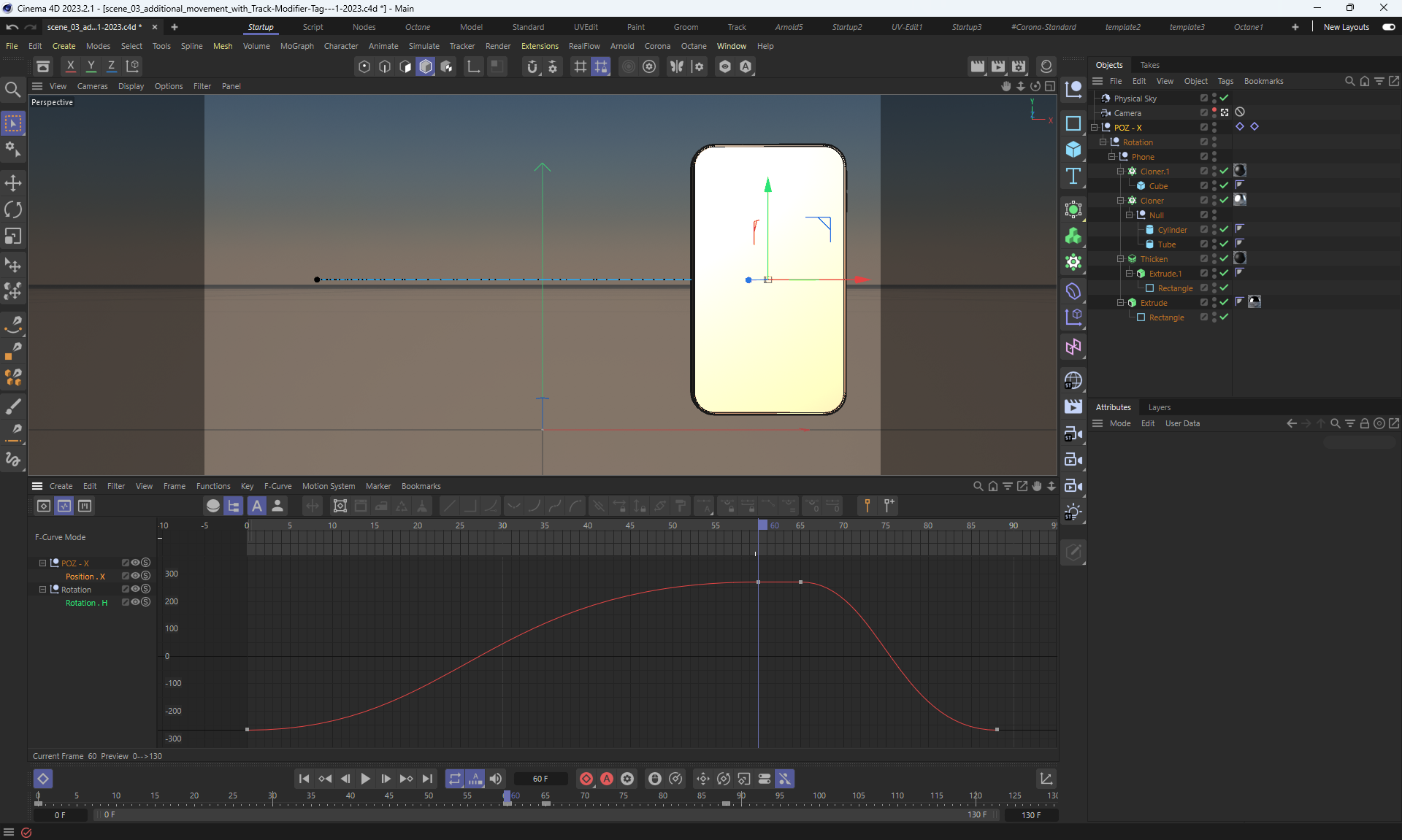
Task: Switch to the Takes tab
Action: [1149, 65]
